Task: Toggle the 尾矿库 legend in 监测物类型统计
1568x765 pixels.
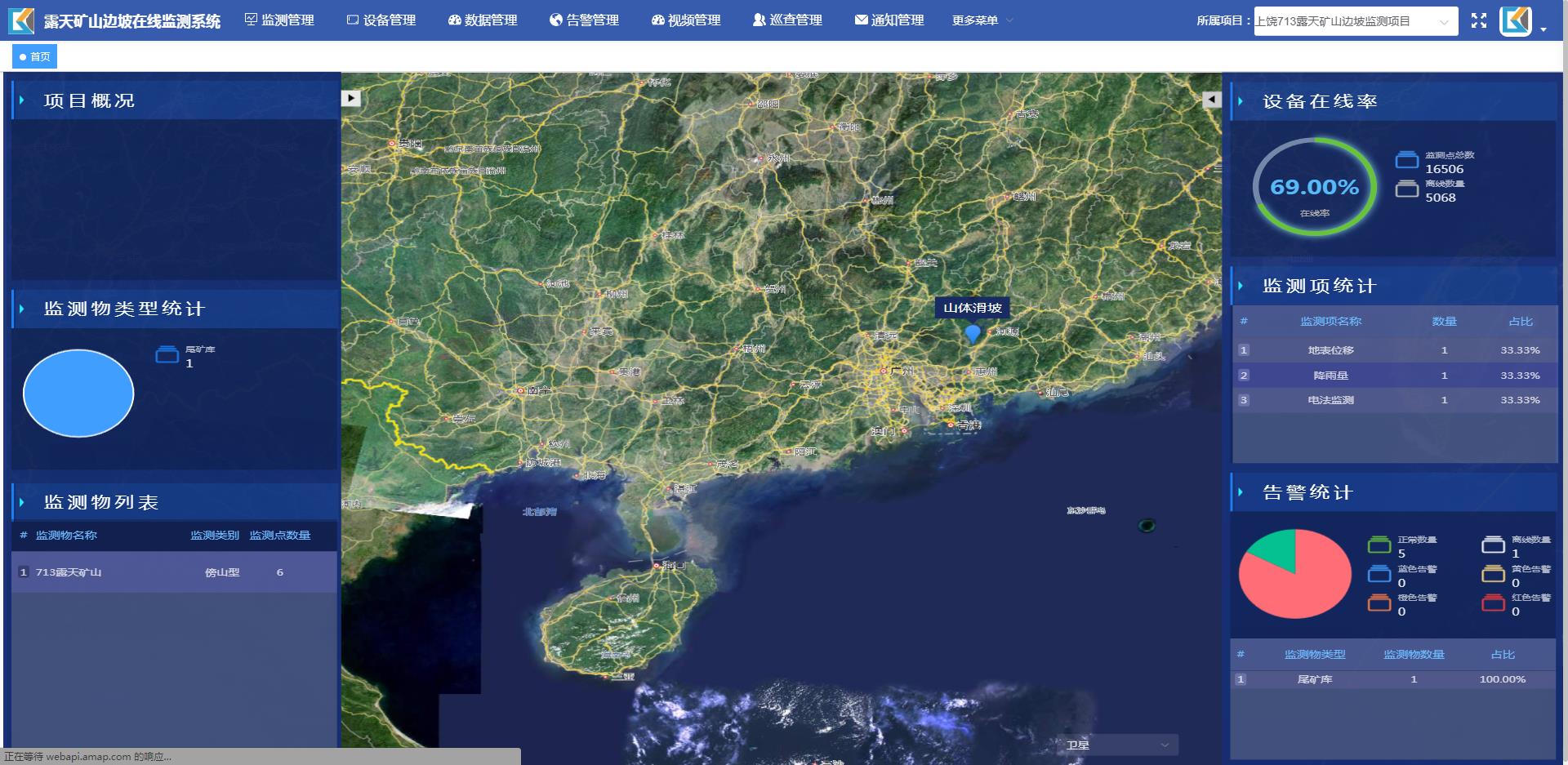Action: pos(167,355)
